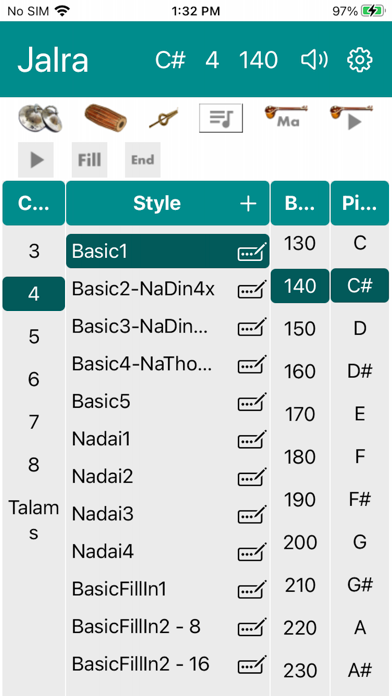The height and width of the screenshot is (696, 392).
Task: Choose the BasicFillIn1 style
Action: tap(119, 589)
